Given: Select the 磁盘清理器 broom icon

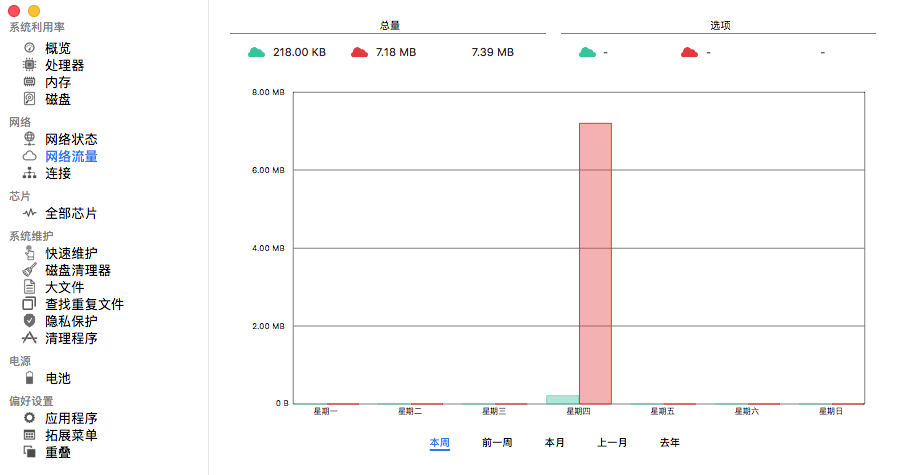Looking at the screenshot, I should coord(29,269).
